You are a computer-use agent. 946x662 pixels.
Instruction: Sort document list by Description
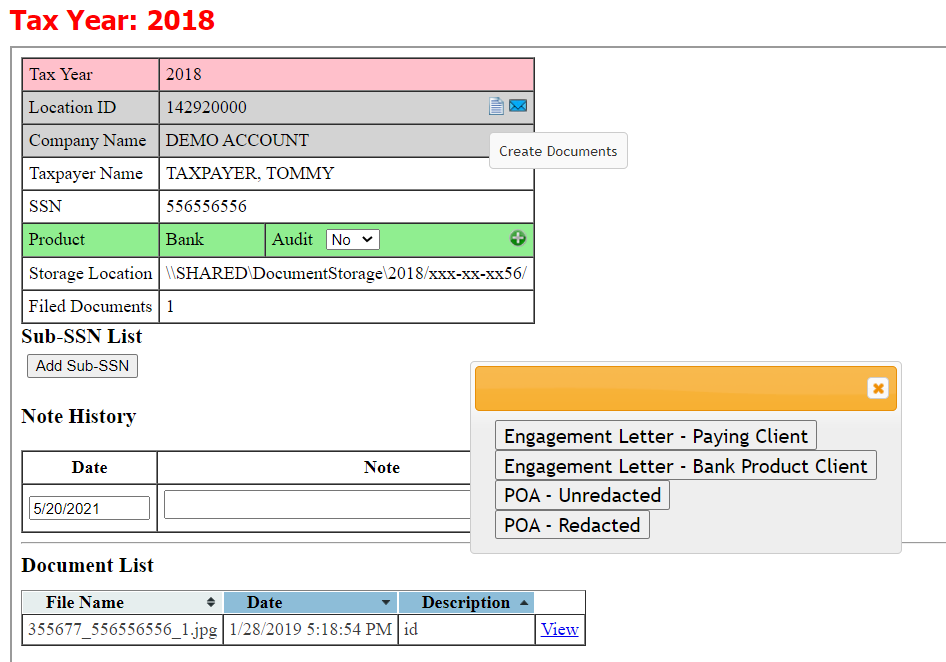click(x=466, y=602)
